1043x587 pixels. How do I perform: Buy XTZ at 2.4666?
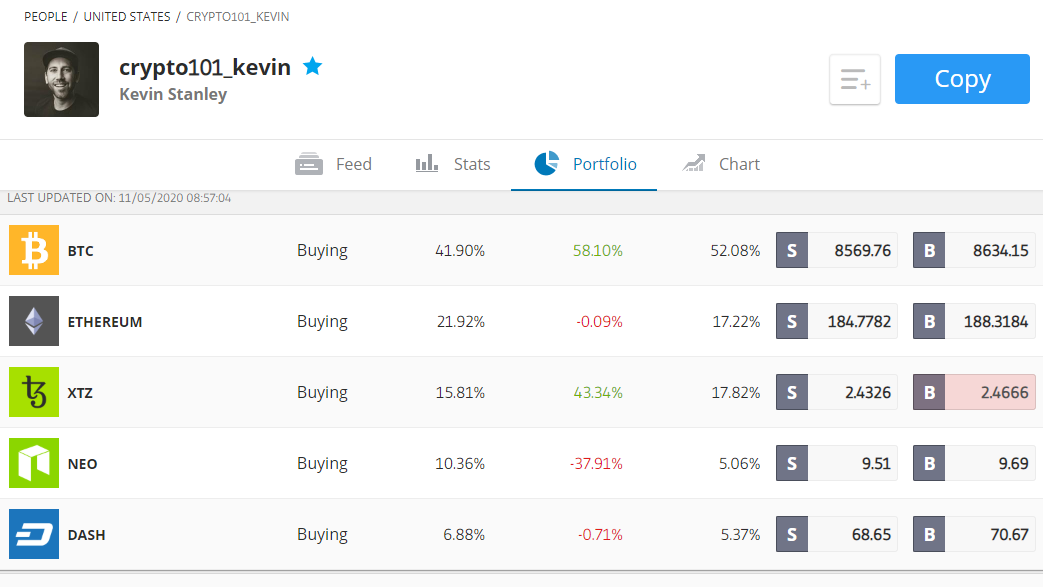pos(974,392)
